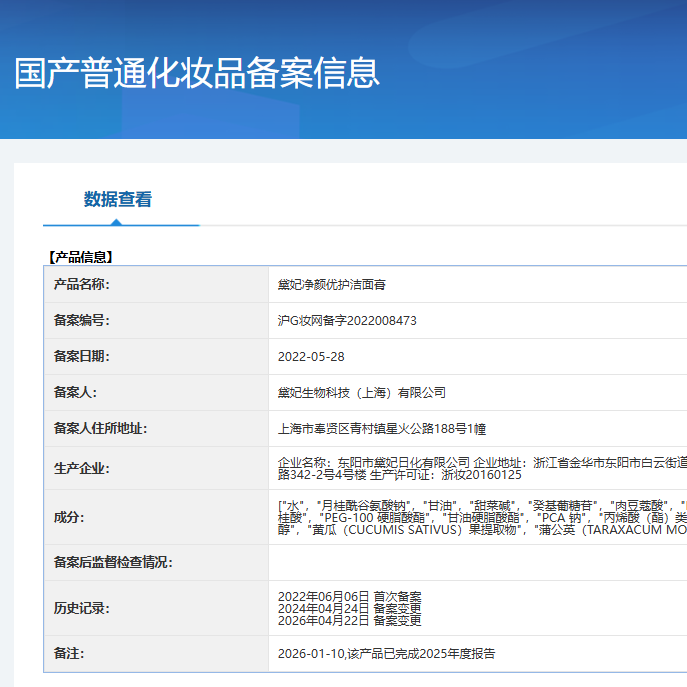This screenshot has width=687, height=687.
Task: Select history entry 2022年06月06日 首次备案
Action: tap(349, 597)
